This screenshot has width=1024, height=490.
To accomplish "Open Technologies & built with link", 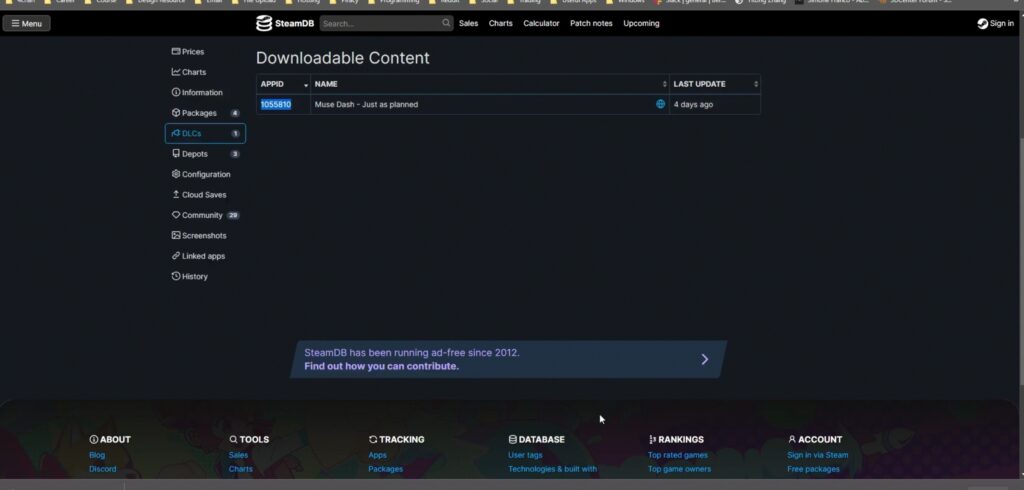I will point(552,469).
